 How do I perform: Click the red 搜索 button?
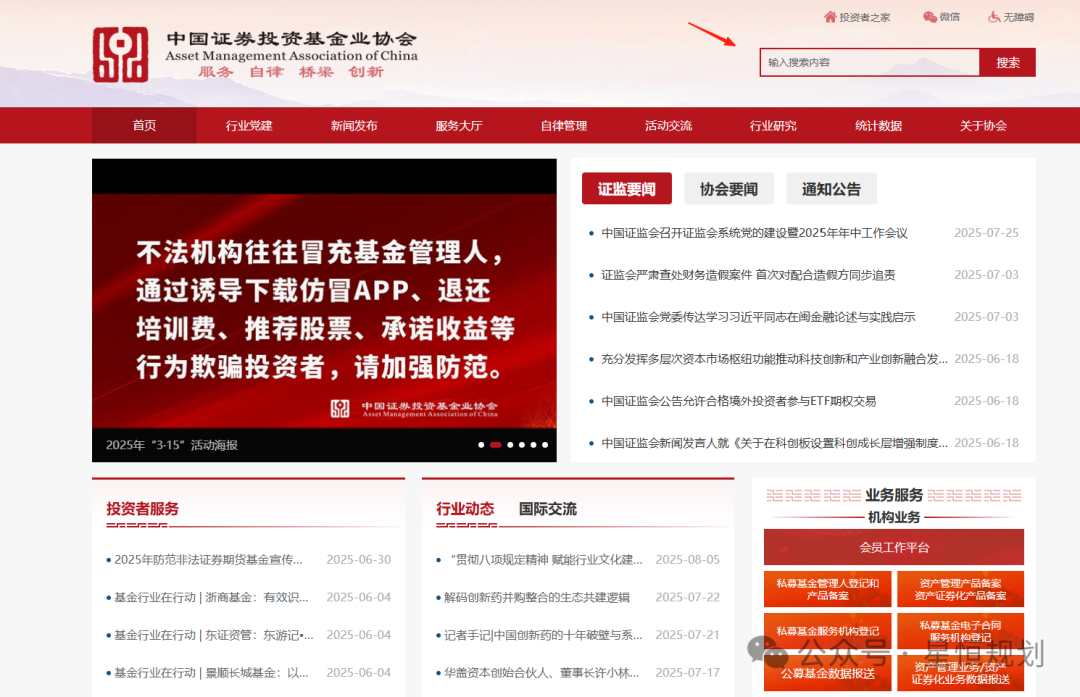(x=1008, y=63)
